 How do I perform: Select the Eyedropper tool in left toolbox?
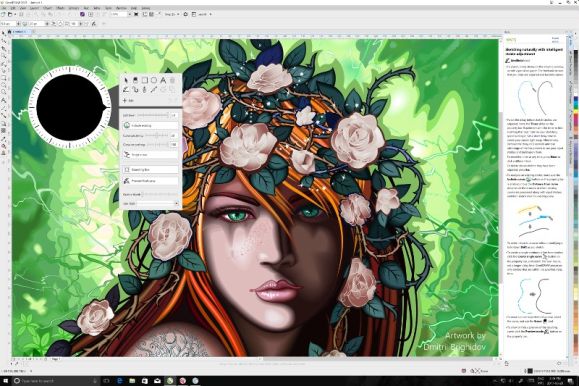pos(3,139)
